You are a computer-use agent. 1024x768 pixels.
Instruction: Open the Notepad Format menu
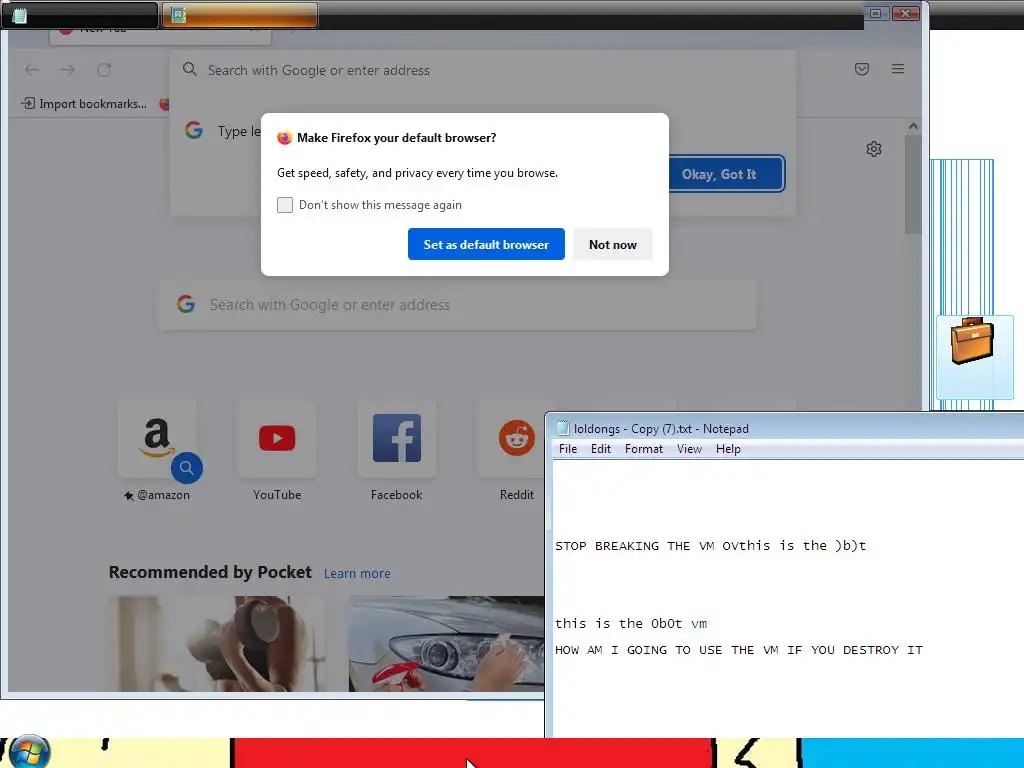pyautogui.click(x=644, y=449)
